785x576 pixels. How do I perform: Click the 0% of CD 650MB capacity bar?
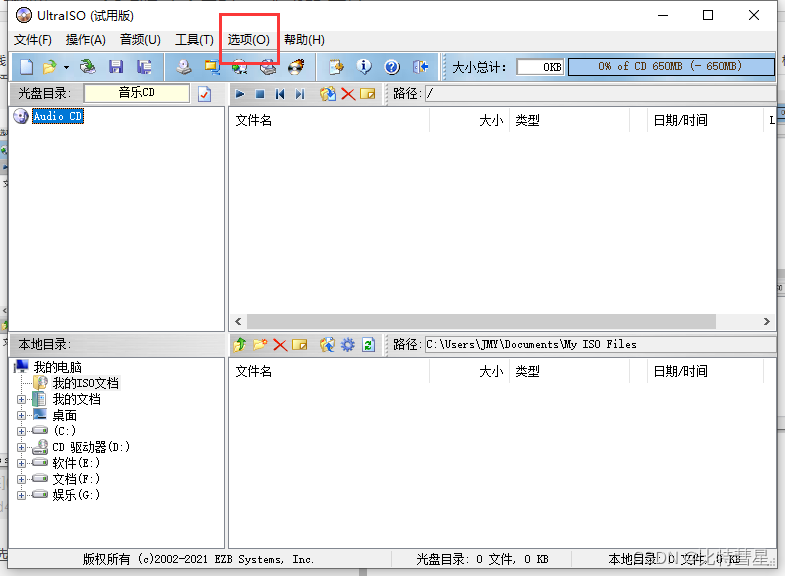(671, 67)
